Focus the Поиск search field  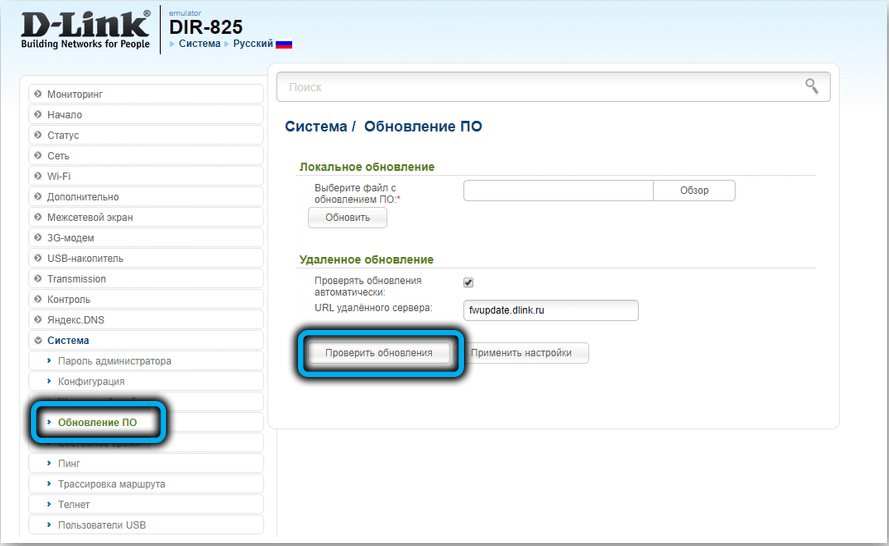click(540, 87)
